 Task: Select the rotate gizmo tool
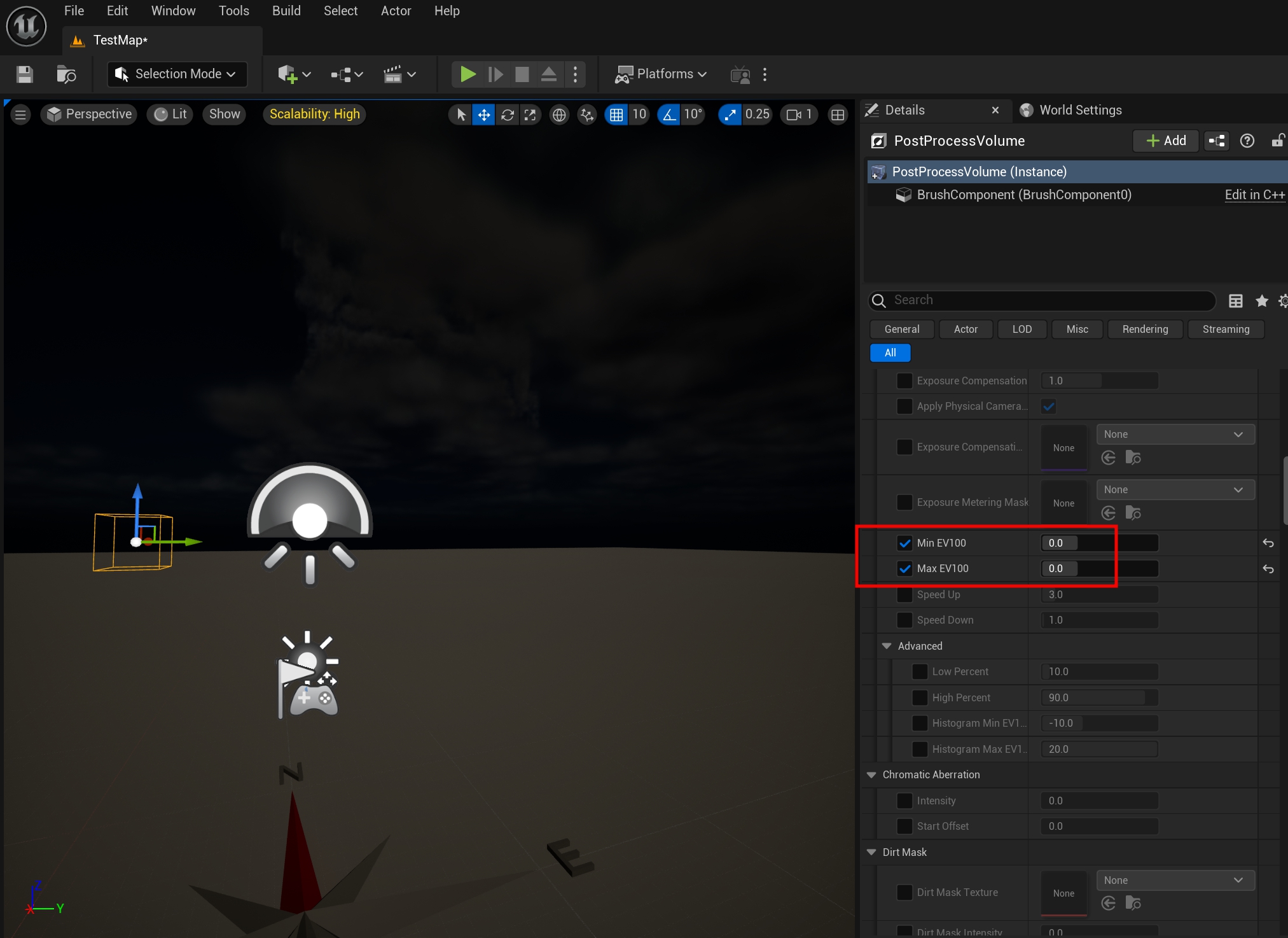coord(507,115)
